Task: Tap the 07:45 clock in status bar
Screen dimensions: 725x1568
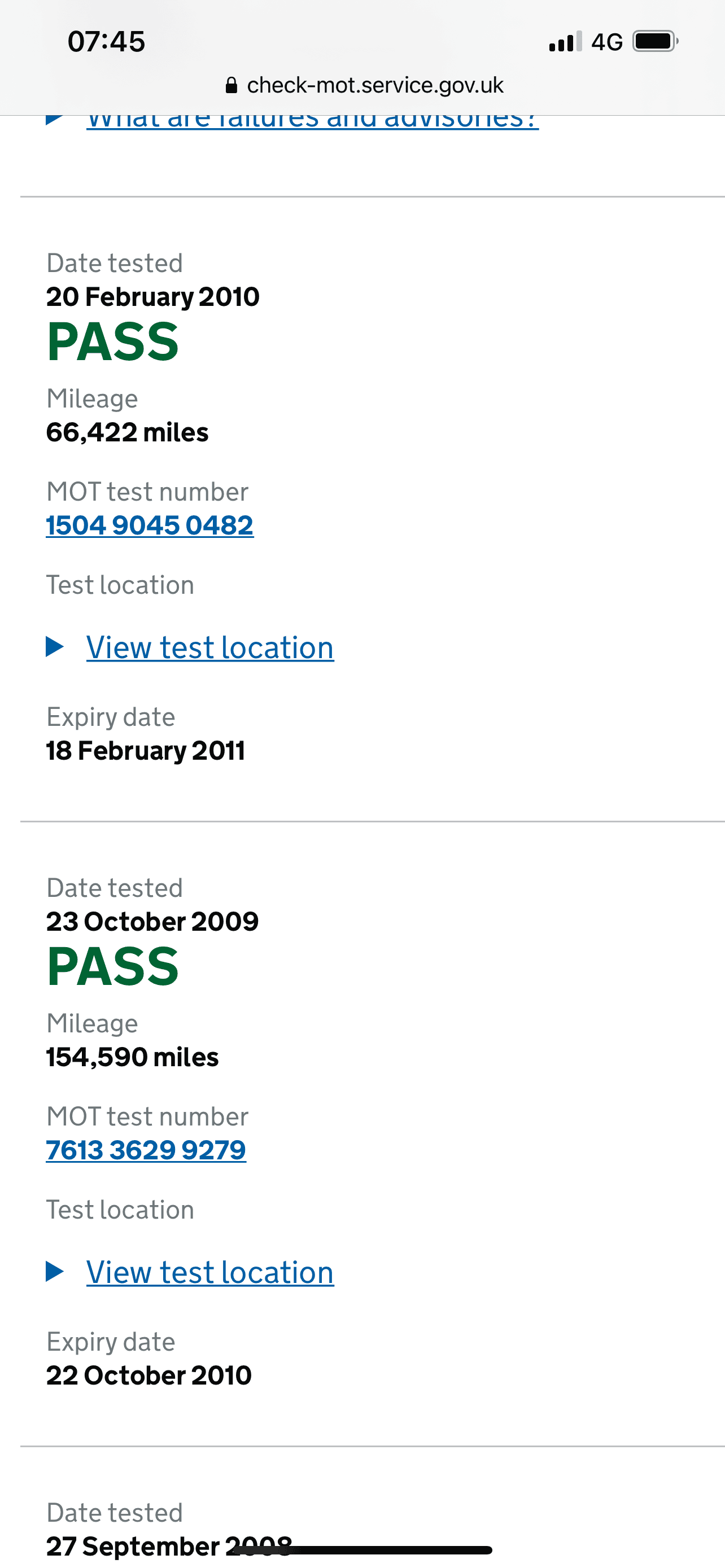Action: pyautogui.click(x=107, y=41)
